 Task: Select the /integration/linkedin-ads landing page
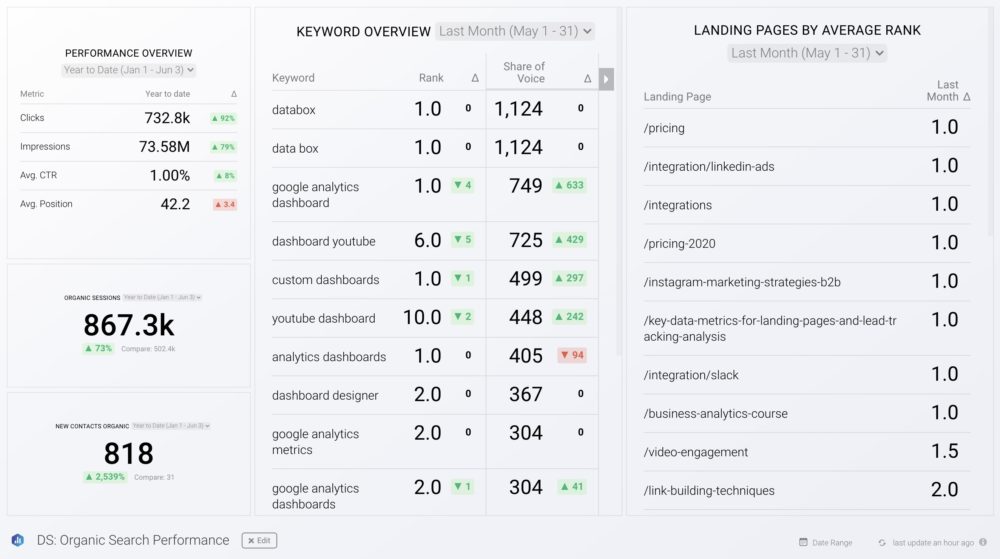click(709, 166)
